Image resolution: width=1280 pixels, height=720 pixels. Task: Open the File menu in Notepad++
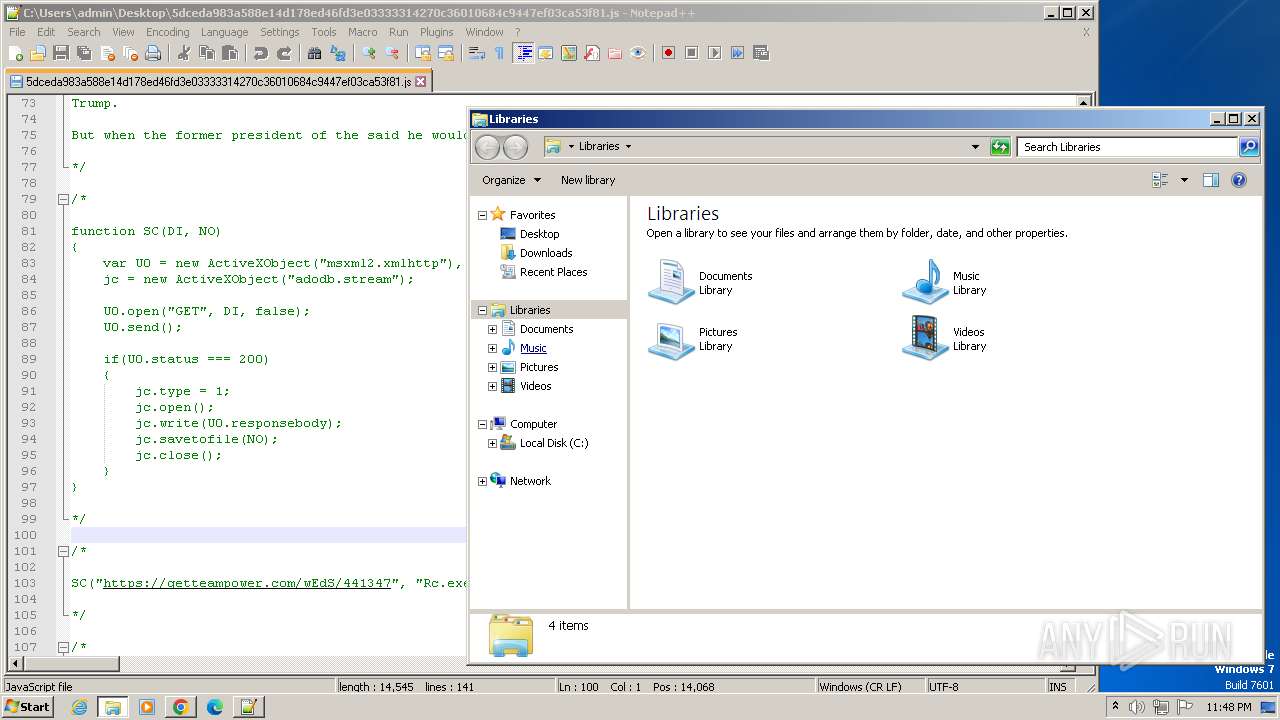(17, 32)
